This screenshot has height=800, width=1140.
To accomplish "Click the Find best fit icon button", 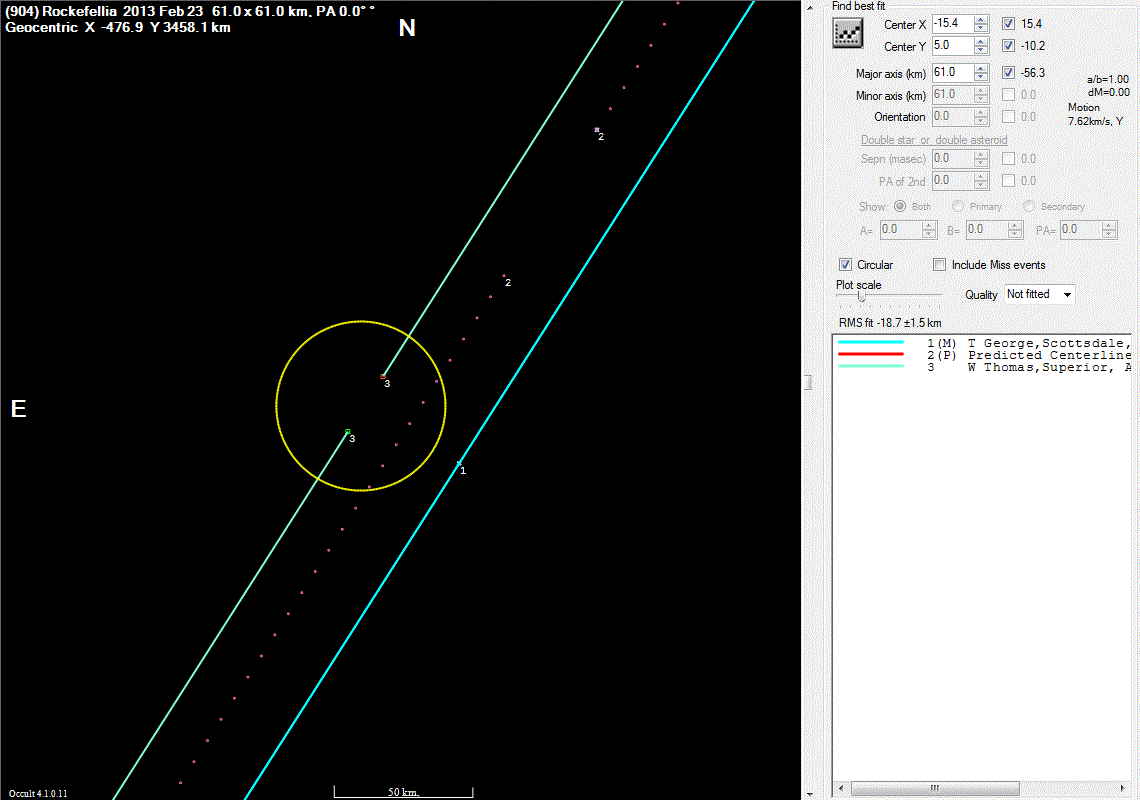I will pyautogui.click(x=848, y=34).
